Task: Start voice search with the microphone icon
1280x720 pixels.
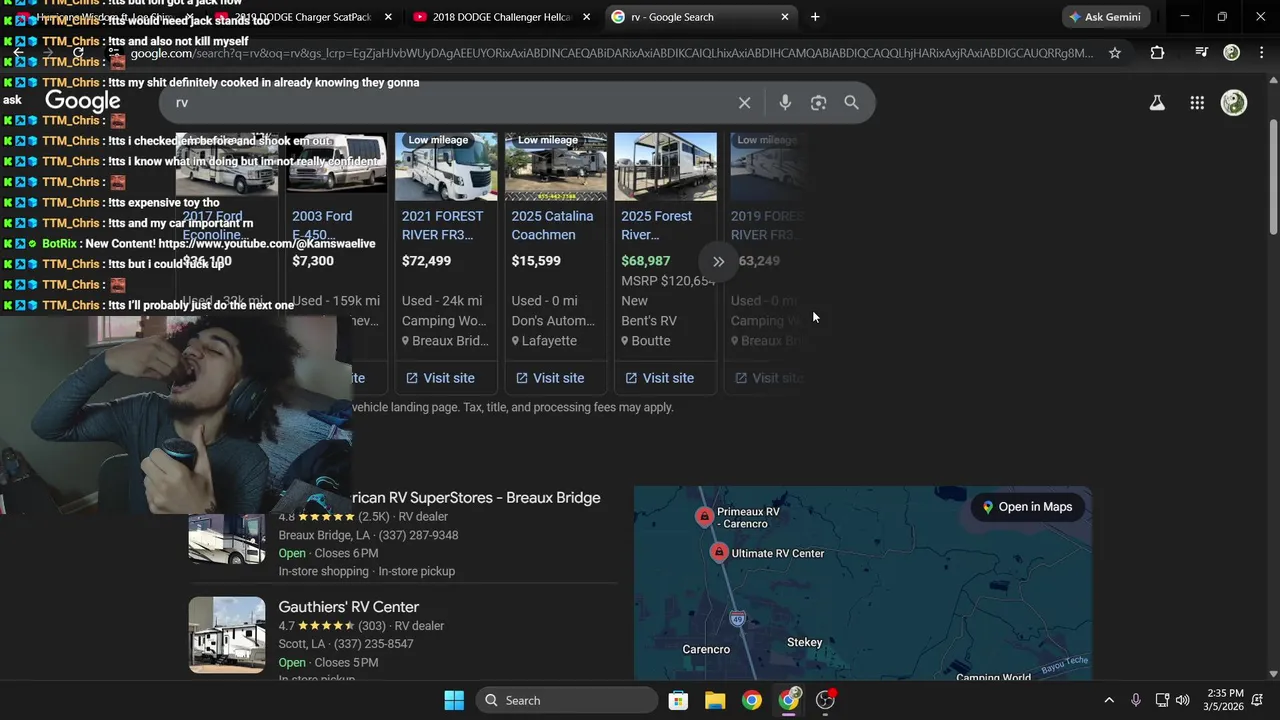Action: coord(785,103)
